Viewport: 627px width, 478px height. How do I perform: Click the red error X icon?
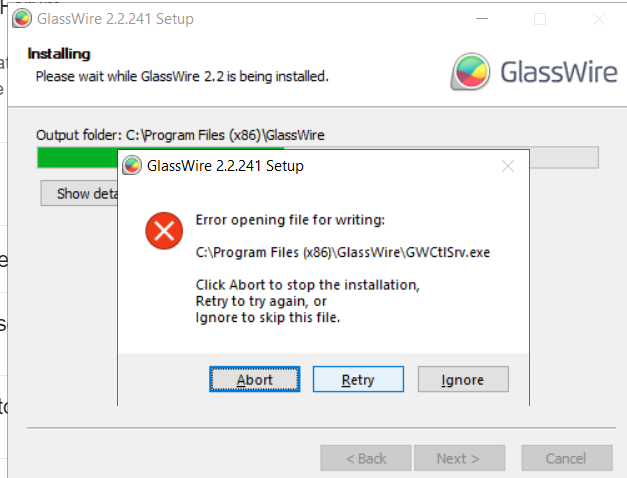coord(163,232)
